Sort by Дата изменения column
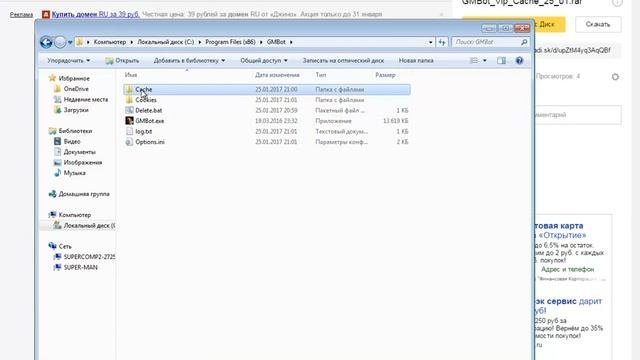640x360 pixels. (x=277, y=75)
